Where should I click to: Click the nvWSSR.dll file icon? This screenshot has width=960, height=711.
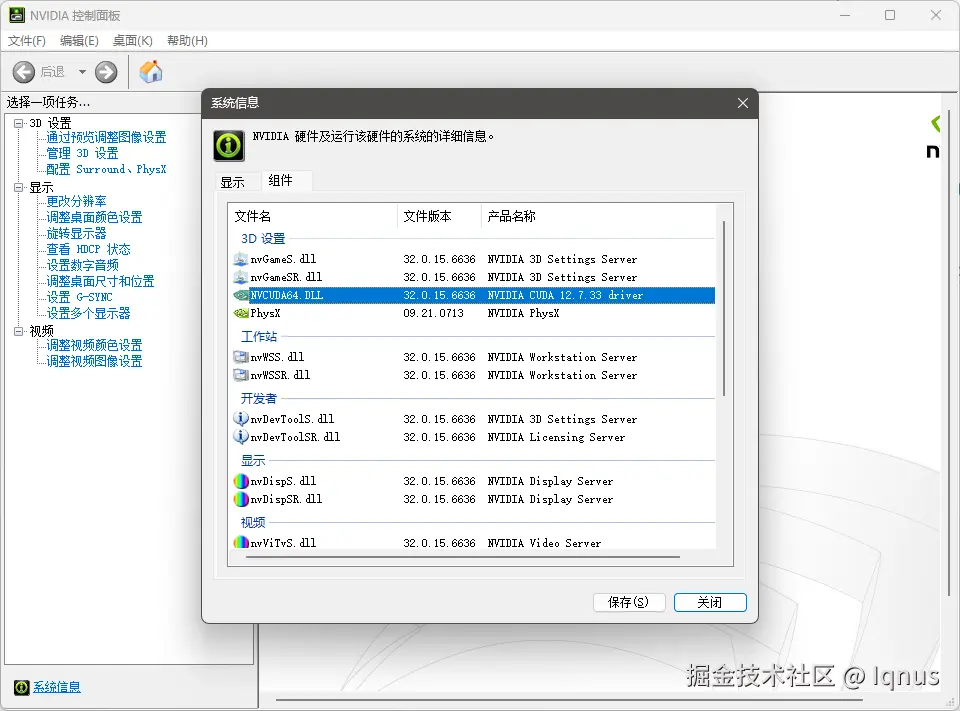[241, 375]
